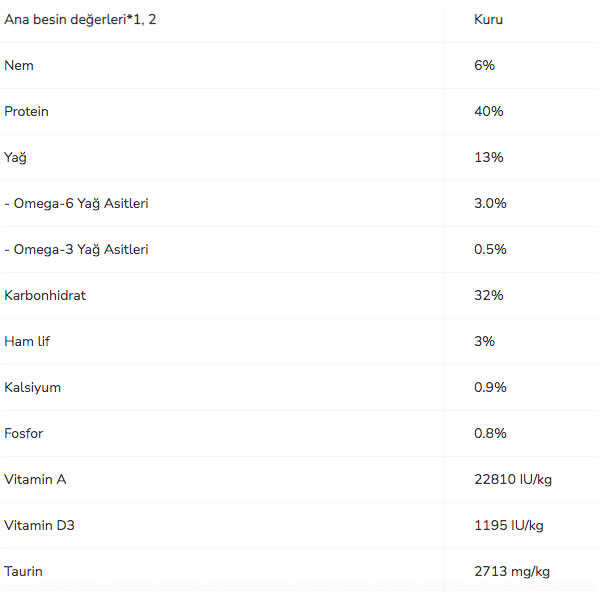Click the 'Yağ' row label
600x600 pixels.
(x=16, y=157)
